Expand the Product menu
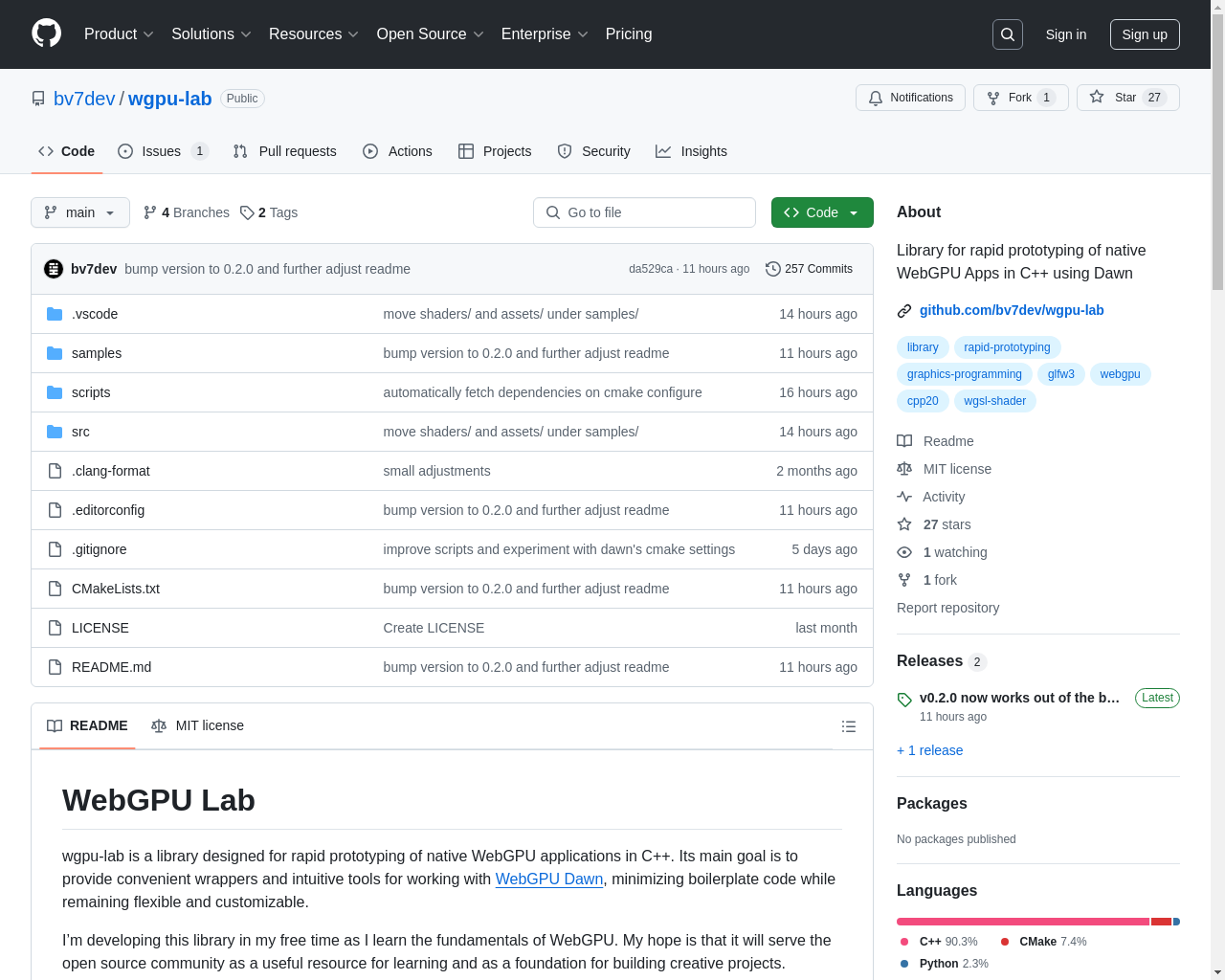 tap(119, 34)
